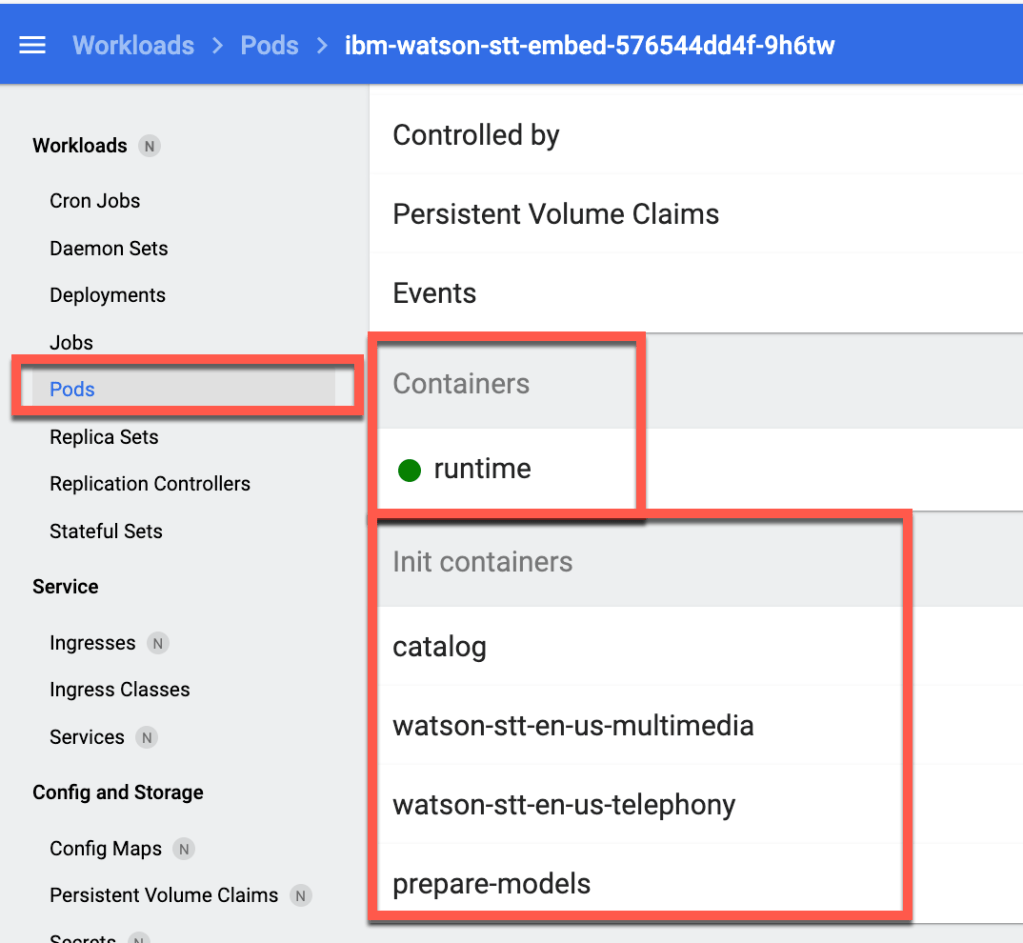Screen dimensions: 1023x943
Task: Go to Workloads in the breadcrumb
Action: click(133, 46)
